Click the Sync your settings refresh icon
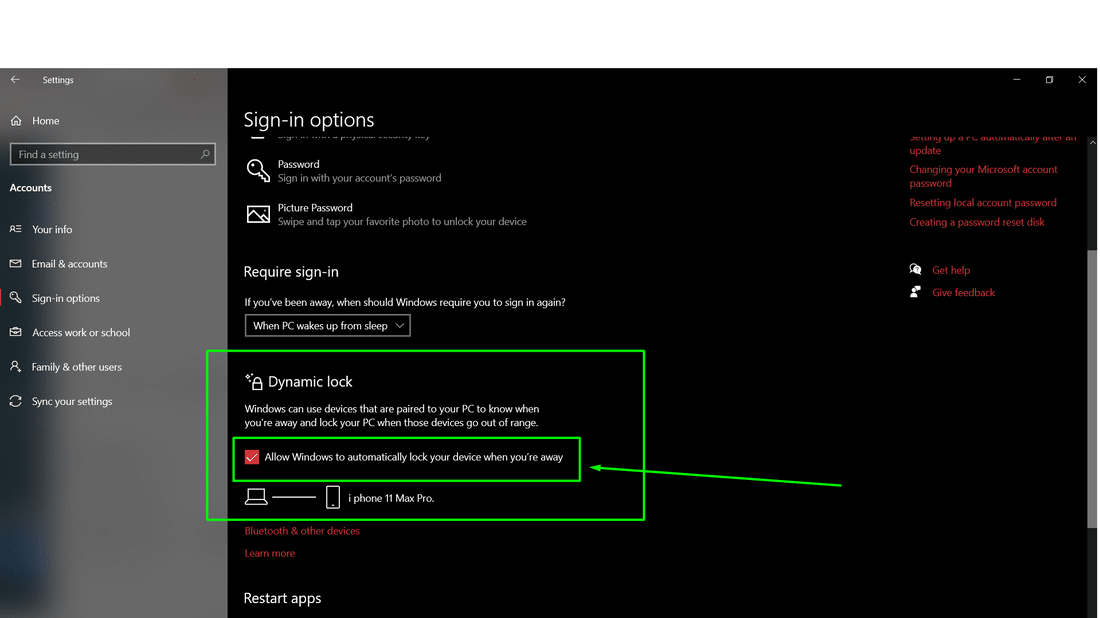The height and width of the screenshot is (618, 1100). (x=15, y=400)
